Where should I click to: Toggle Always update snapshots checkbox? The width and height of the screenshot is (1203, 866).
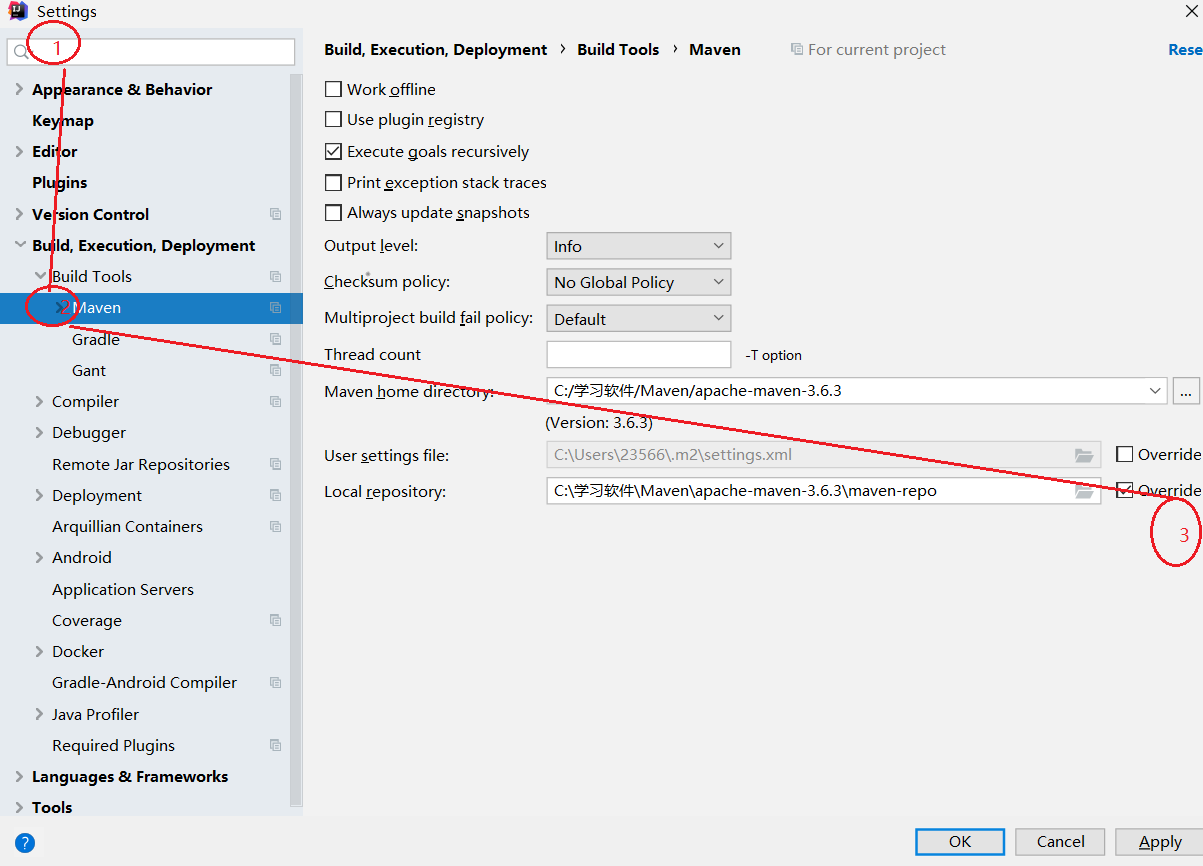tap(334, 213)
